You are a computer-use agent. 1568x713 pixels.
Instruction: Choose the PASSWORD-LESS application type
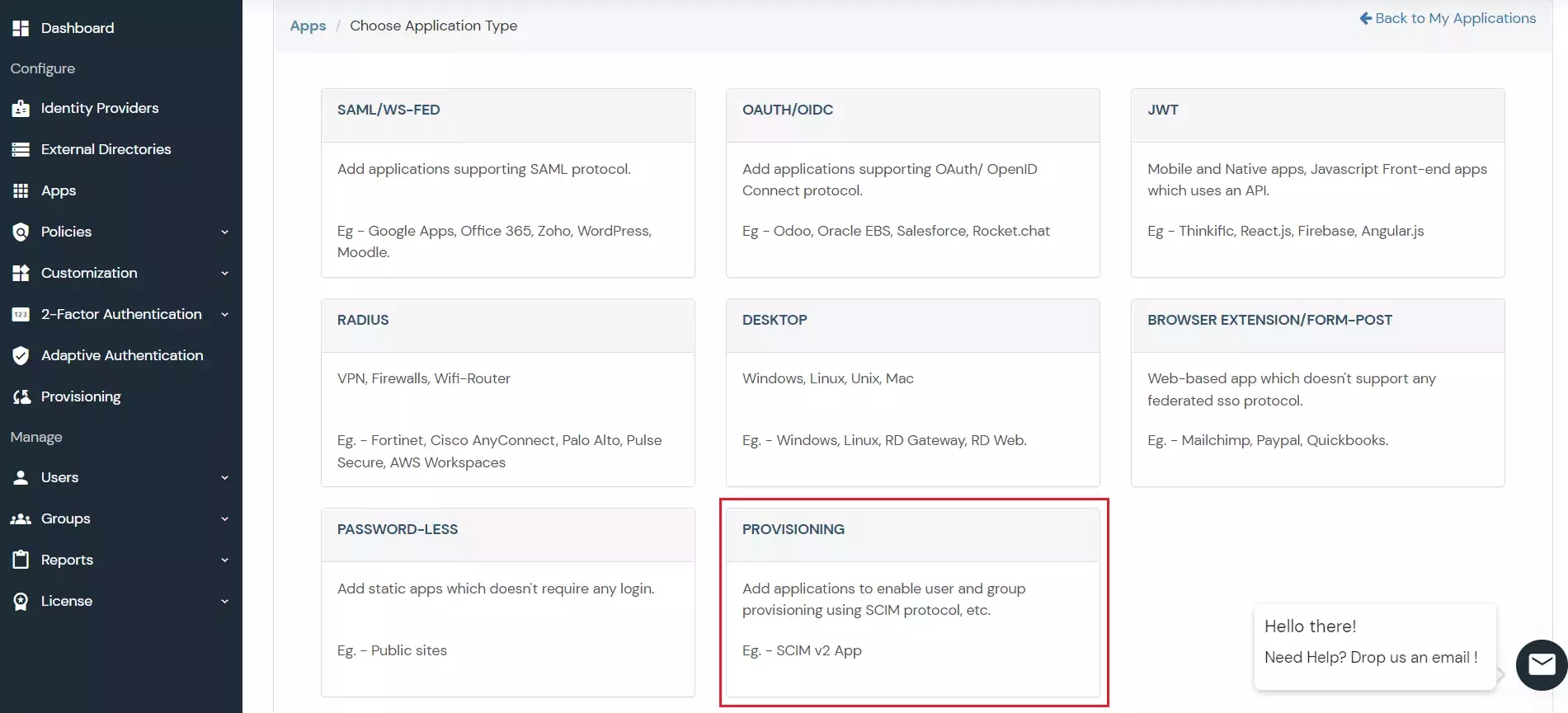(507, 603)
